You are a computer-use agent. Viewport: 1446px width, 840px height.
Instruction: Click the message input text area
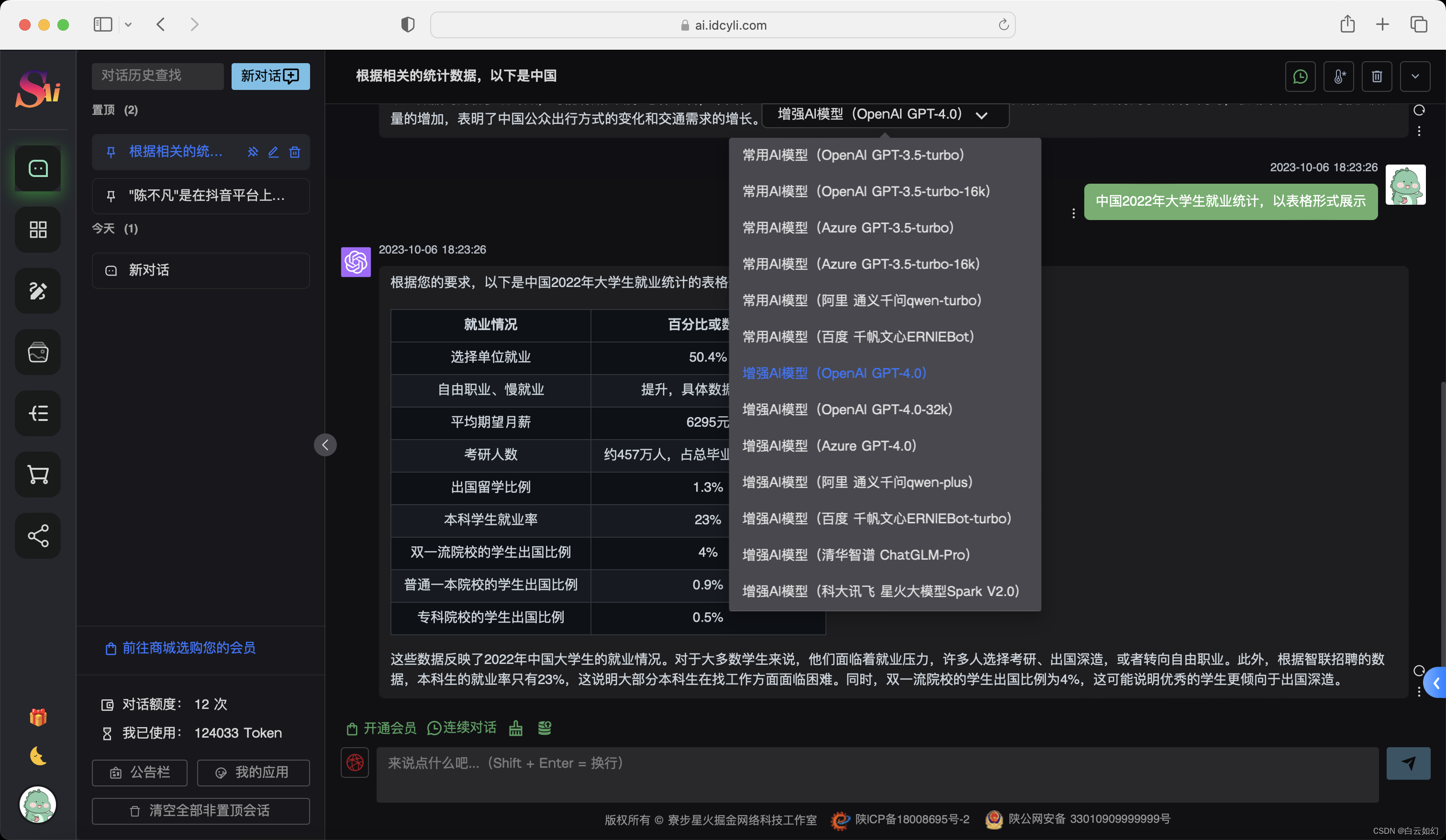tap(878, 774)
